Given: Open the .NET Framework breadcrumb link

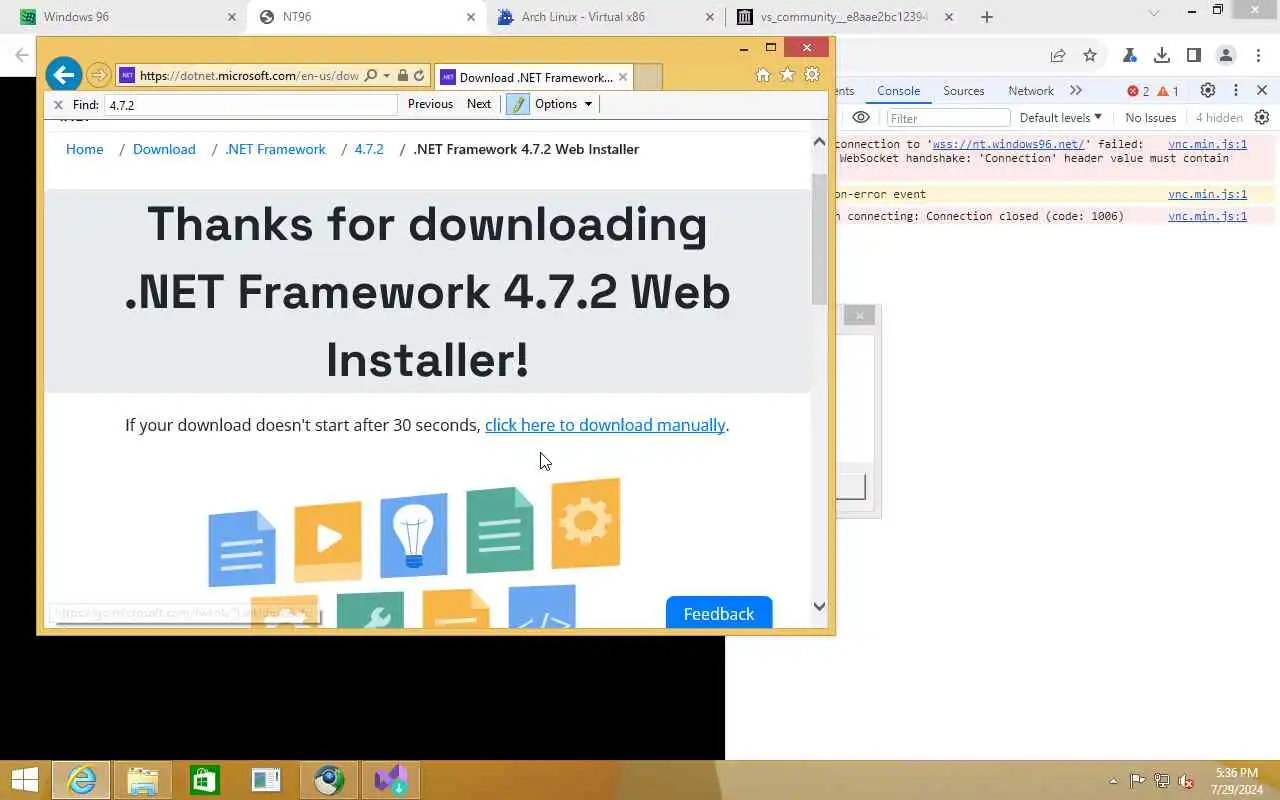Looking at the screenshot, I should click(x=275, y=149).
